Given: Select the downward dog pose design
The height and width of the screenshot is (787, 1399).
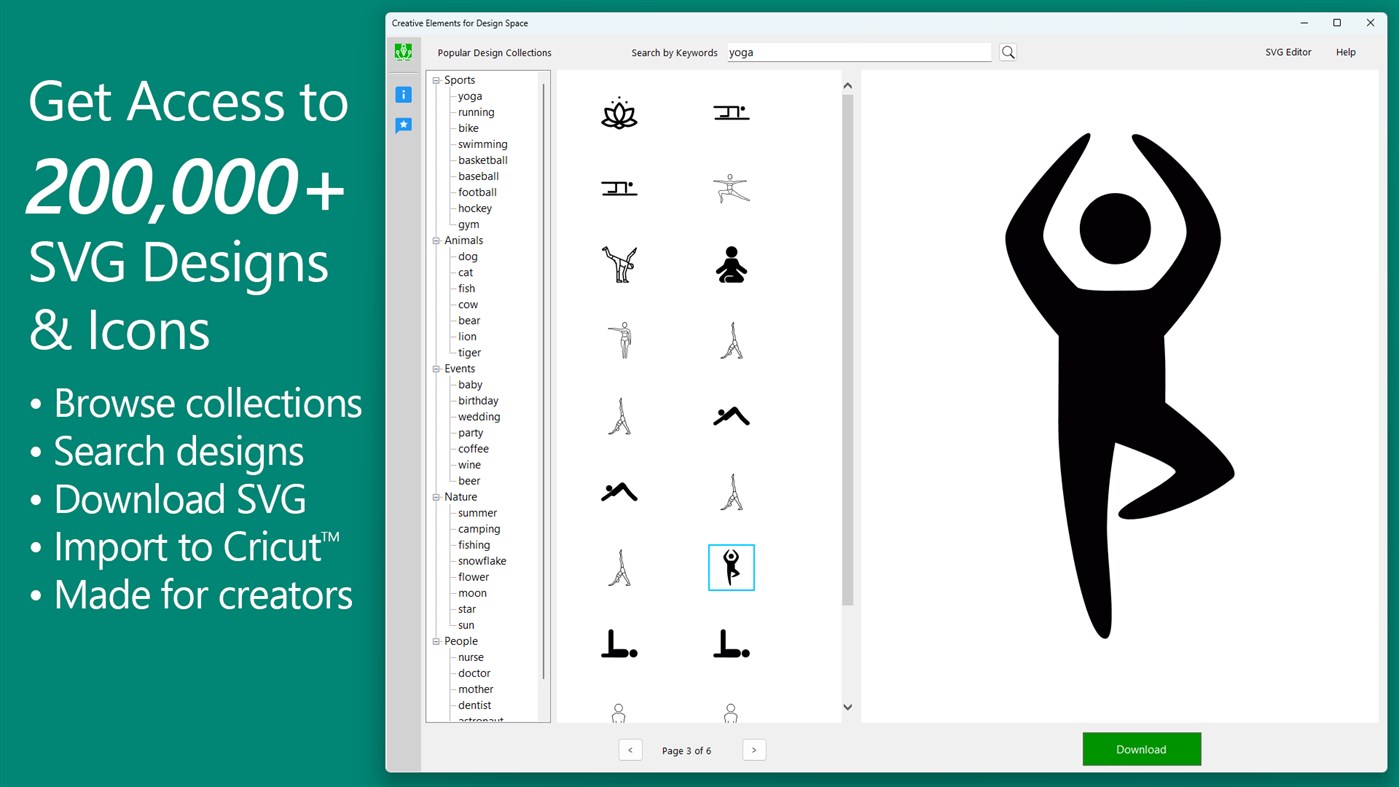Looking at the screenshot, I should (731, 414).
